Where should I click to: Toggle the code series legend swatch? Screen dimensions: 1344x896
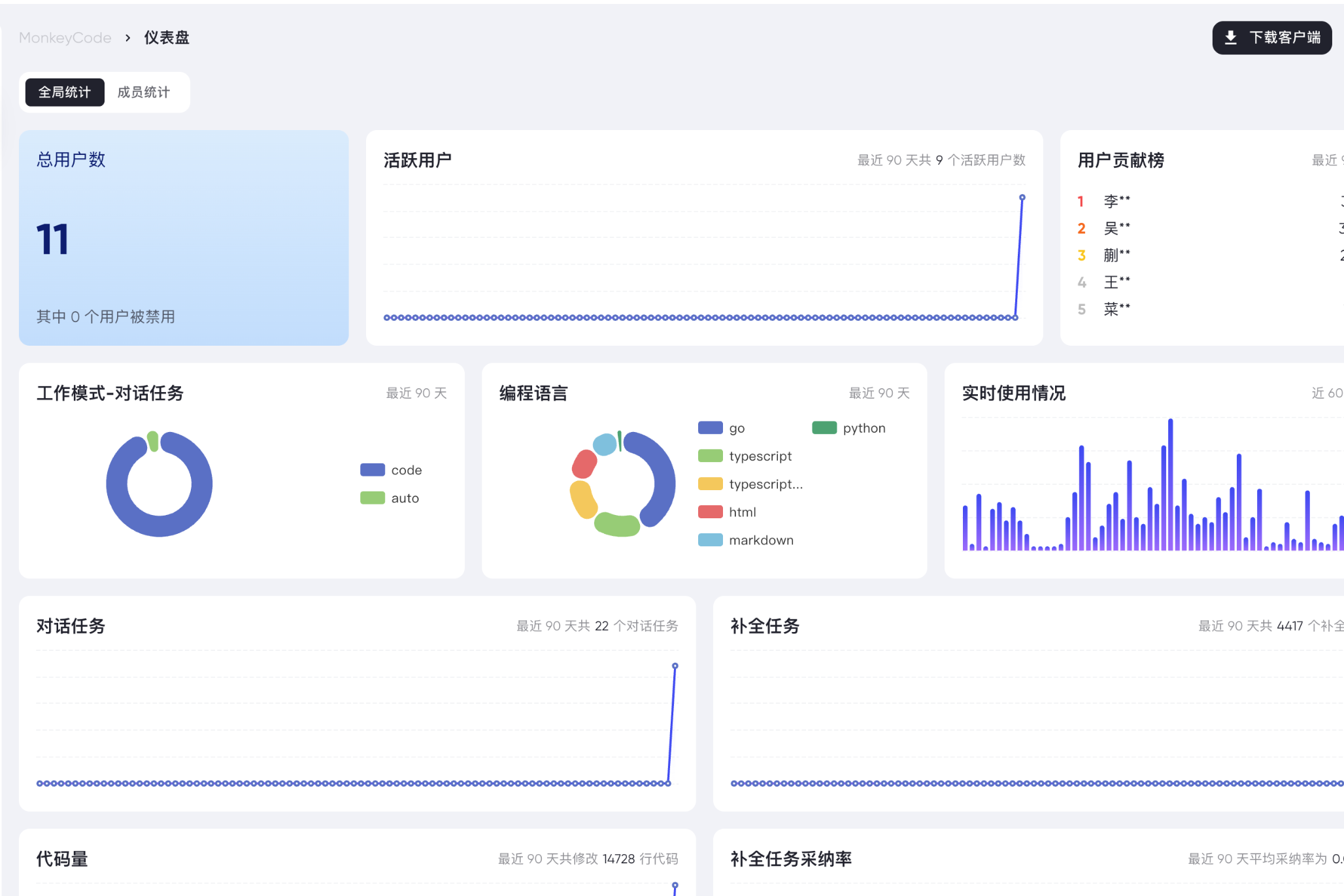(373, 470)
